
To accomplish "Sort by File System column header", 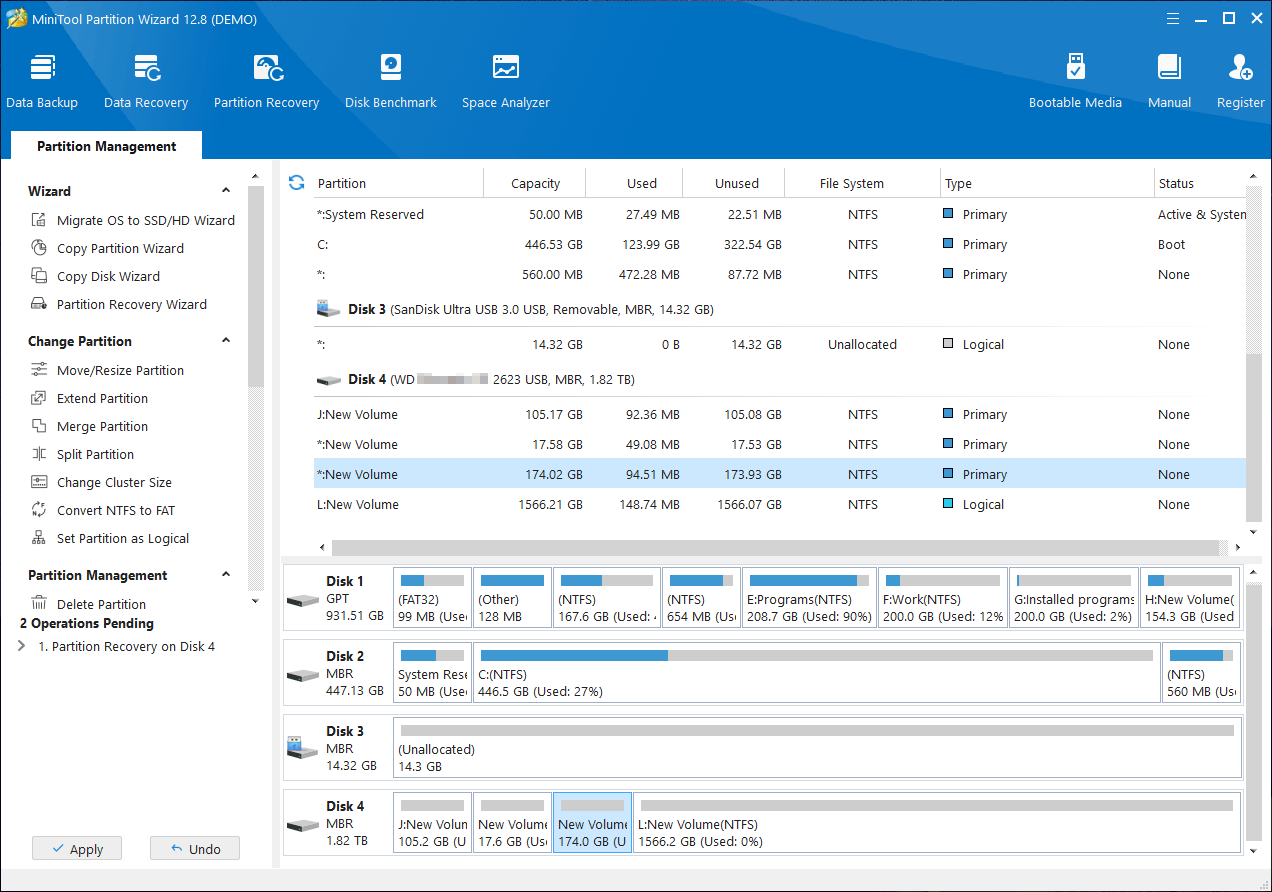I will click(x=863, y=183).
